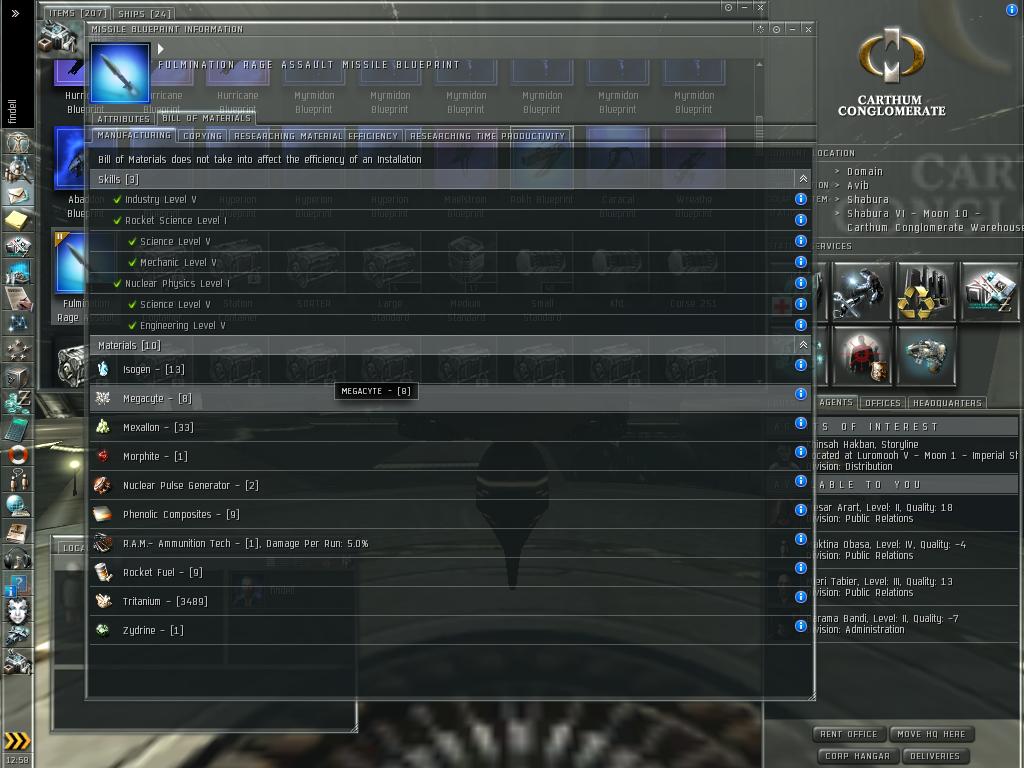Collapse the Materials [10] section
Viewport: 1024px width, 768px height.
[x=803, y=345]
